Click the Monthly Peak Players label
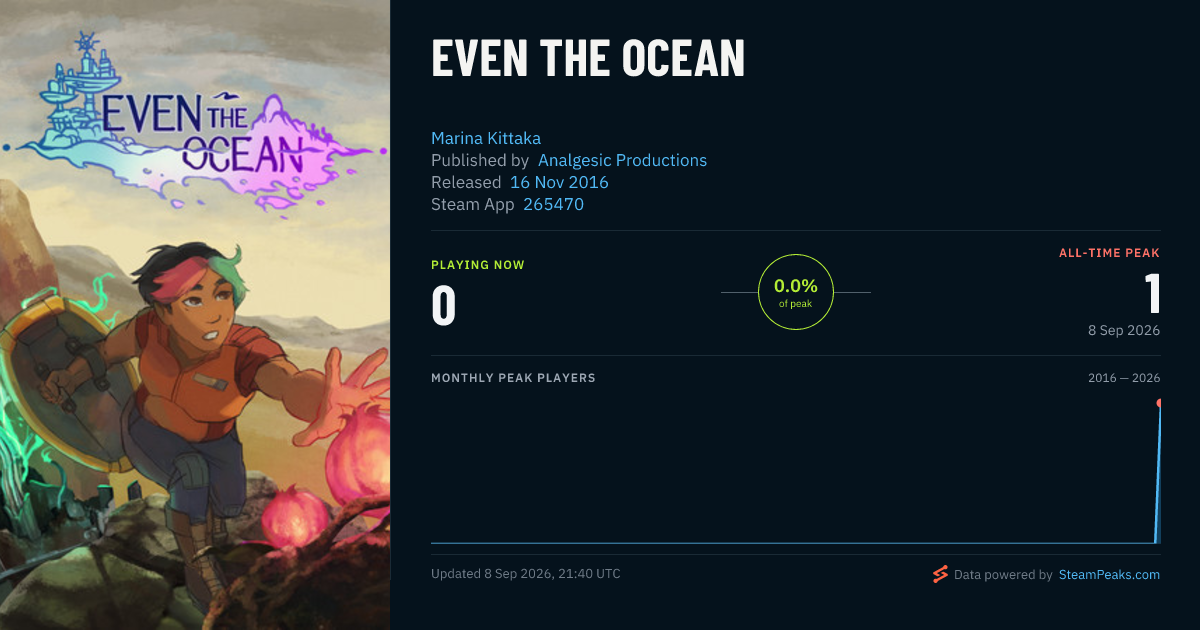 [513, 378]
